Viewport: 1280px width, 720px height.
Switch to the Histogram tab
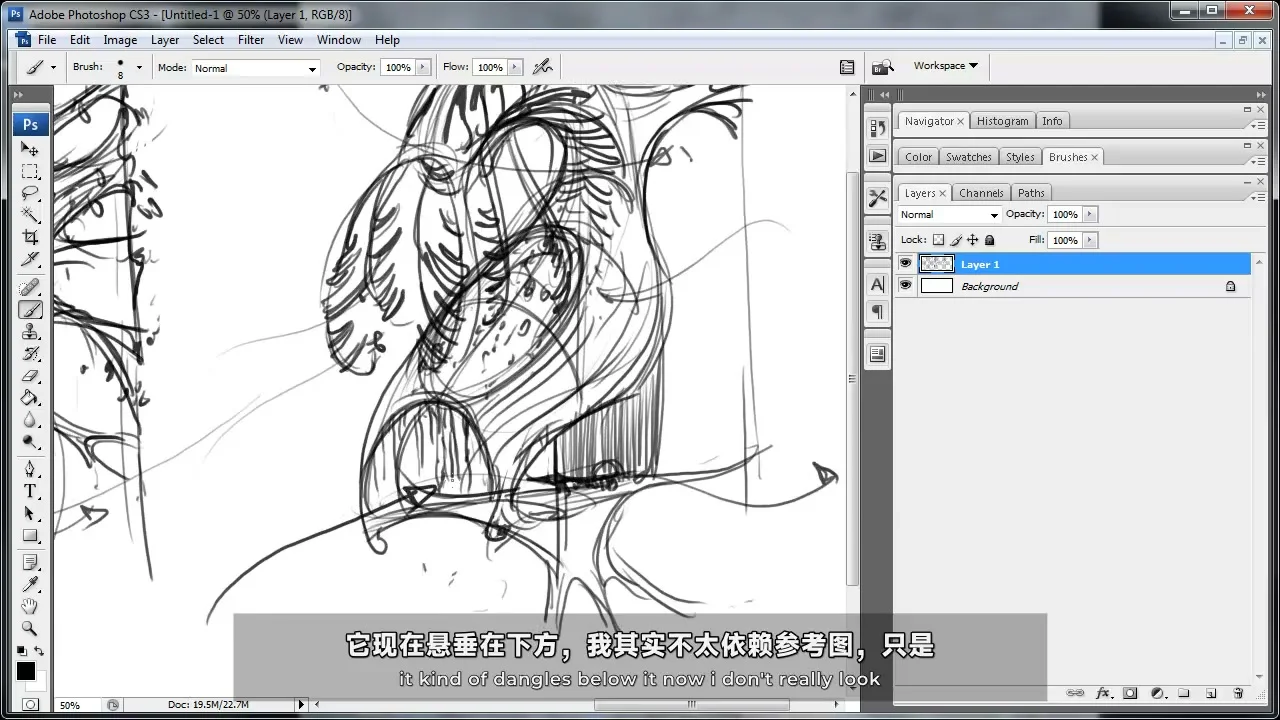1002,121
